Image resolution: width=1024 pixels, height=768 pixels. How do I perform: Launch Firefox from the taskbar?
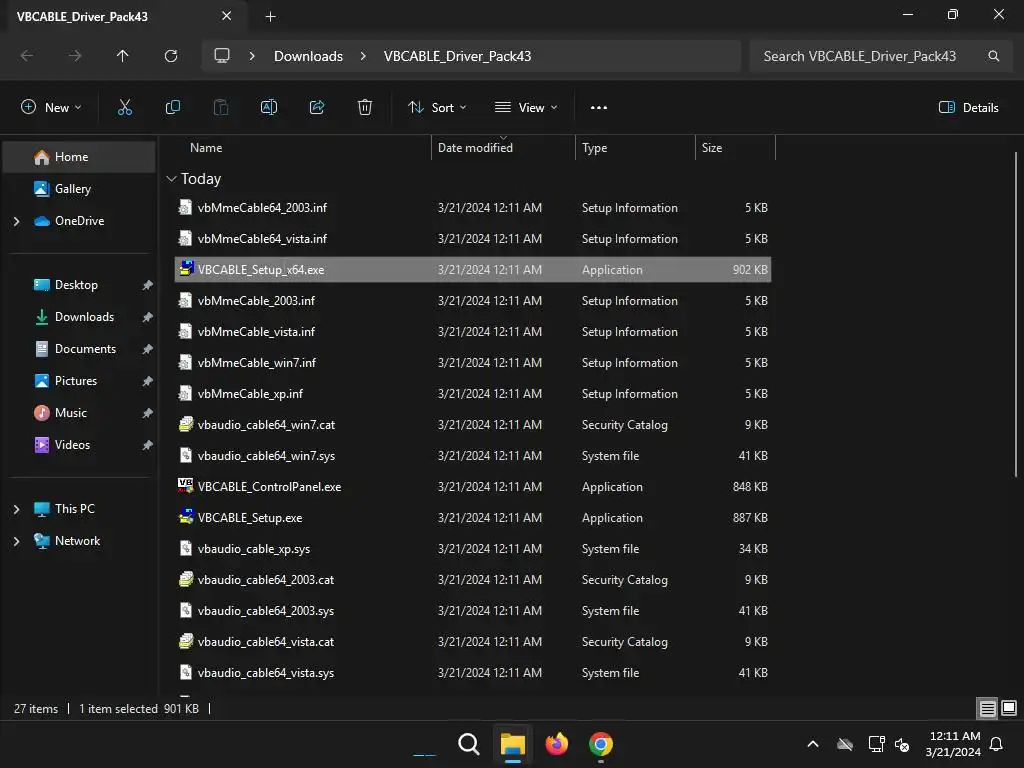click(x=557, y=744)
